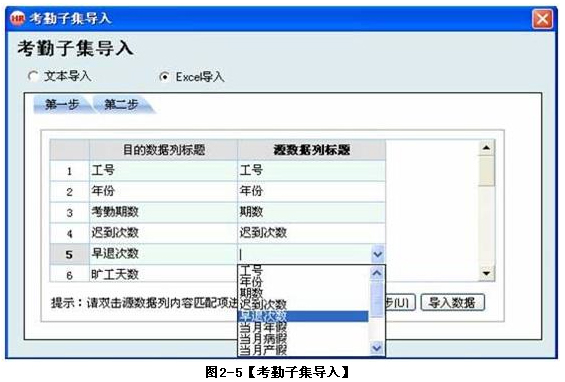The width and height of the screenshot is (565, 382).
Task: Switch to the 第一步 tab
Action: click(x=62, y=105)
